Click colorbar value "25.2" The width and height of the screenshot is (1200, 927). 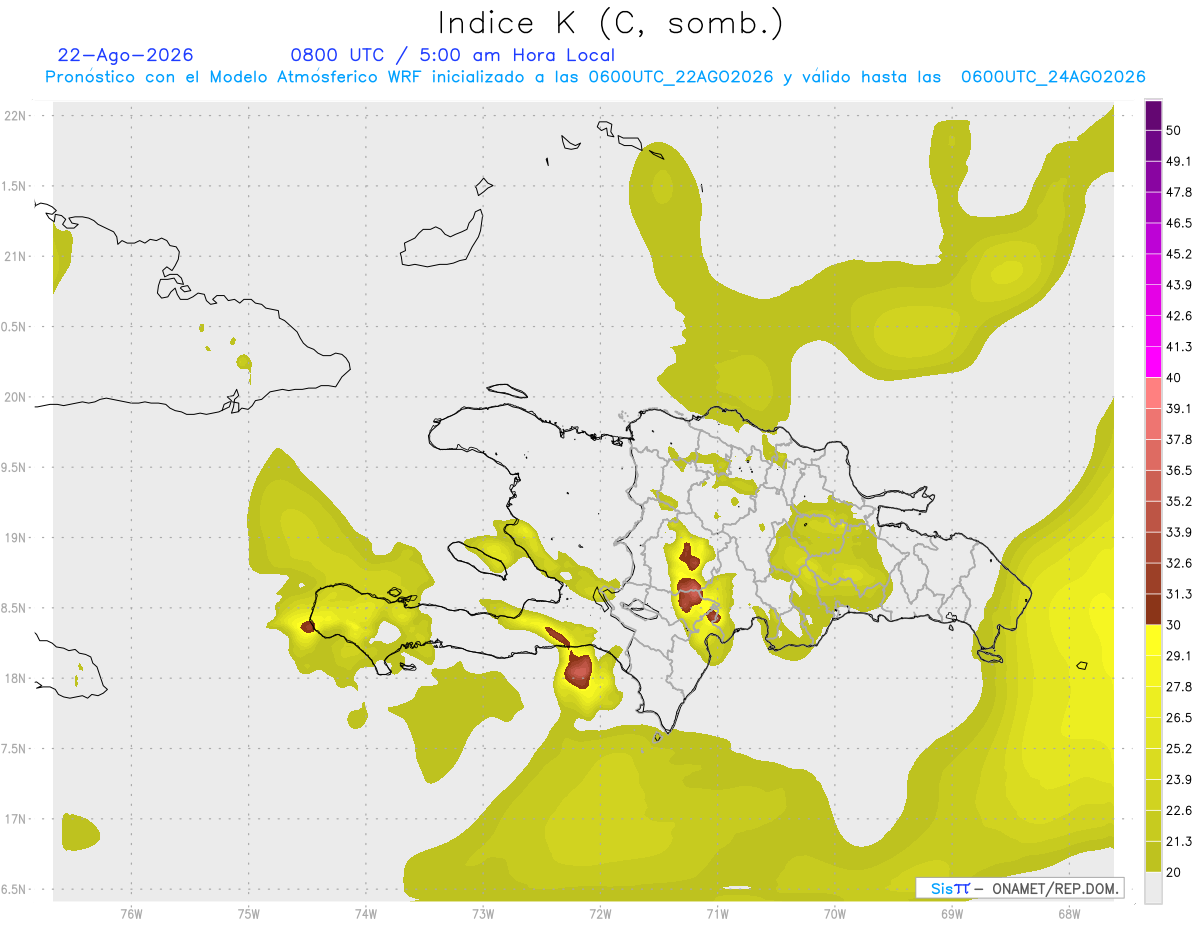[1178, 748]
